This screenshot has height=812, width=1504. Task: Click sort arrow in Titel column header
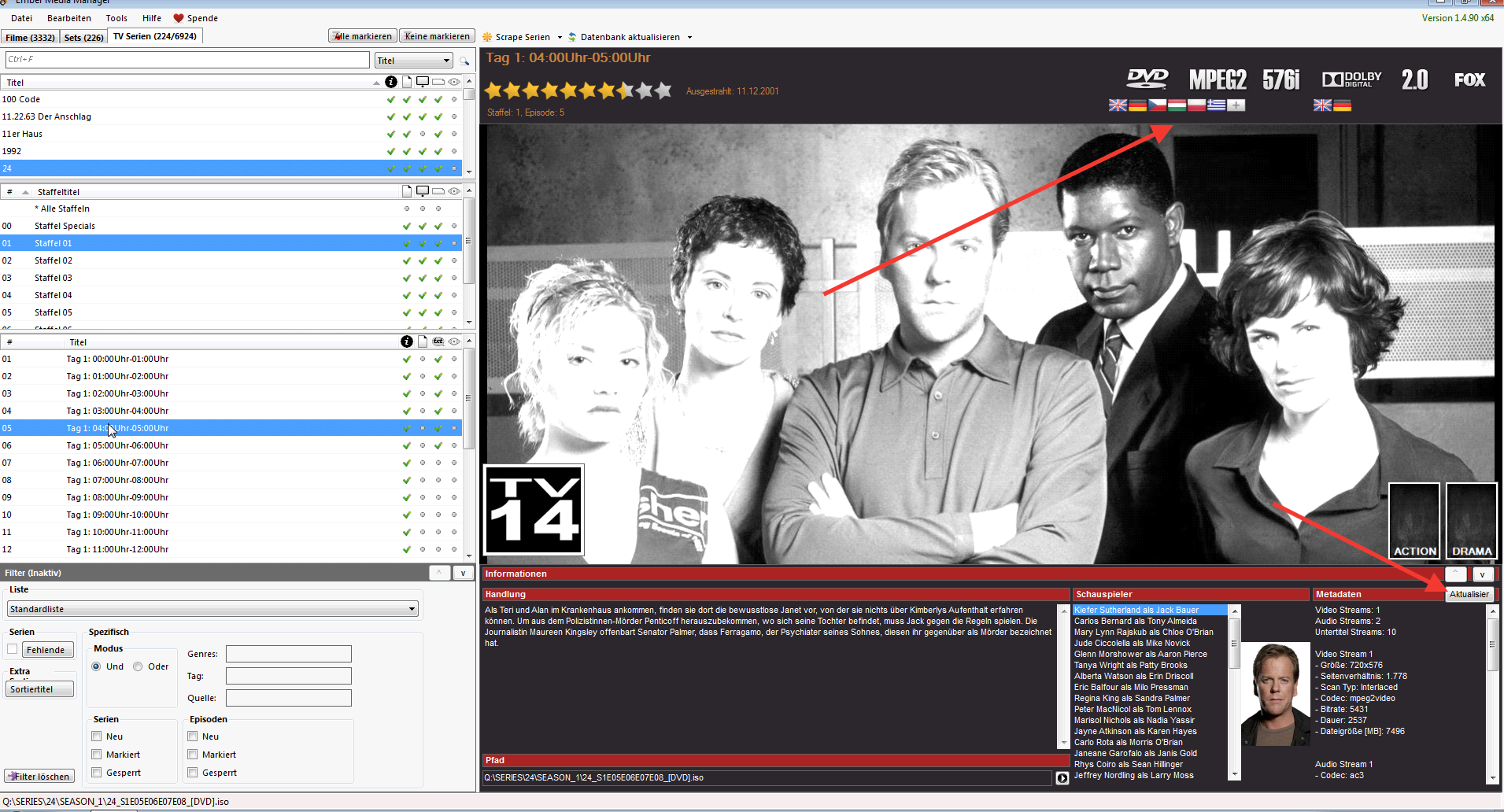[376, 83]
